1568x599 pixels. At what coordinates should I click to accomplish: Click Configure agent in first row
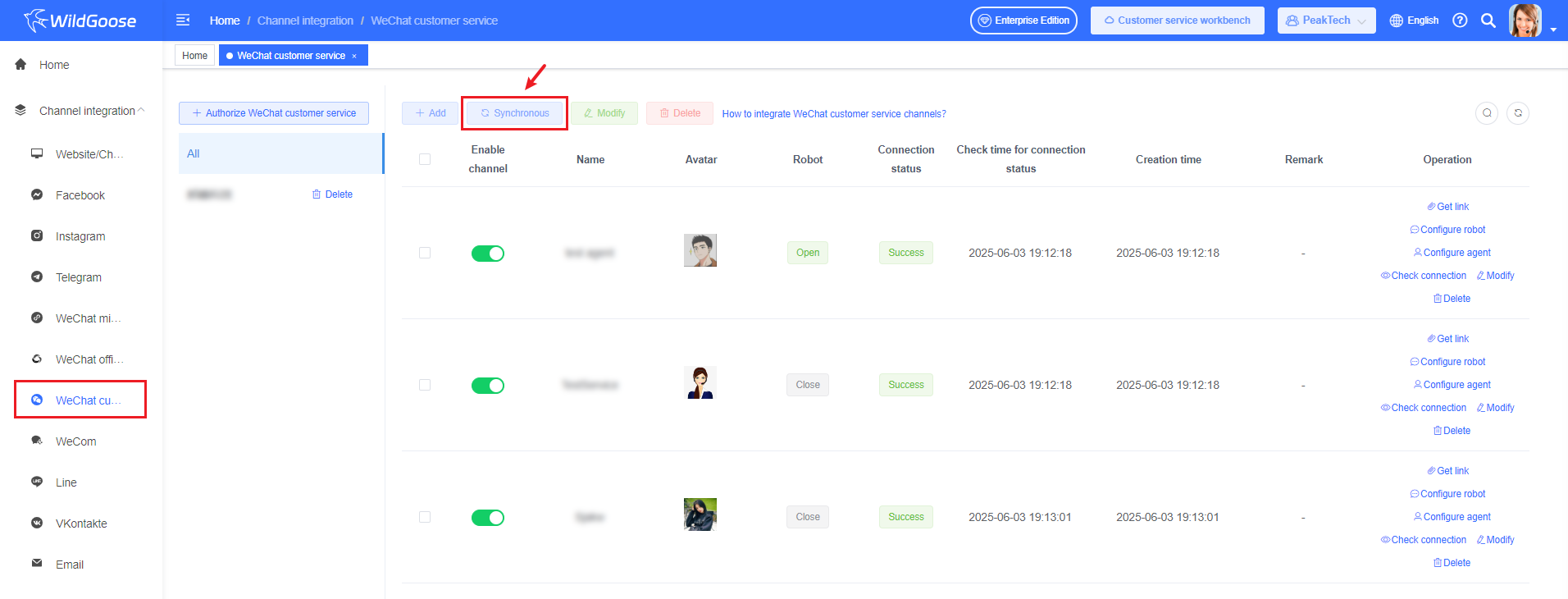tap(1452, 253)
